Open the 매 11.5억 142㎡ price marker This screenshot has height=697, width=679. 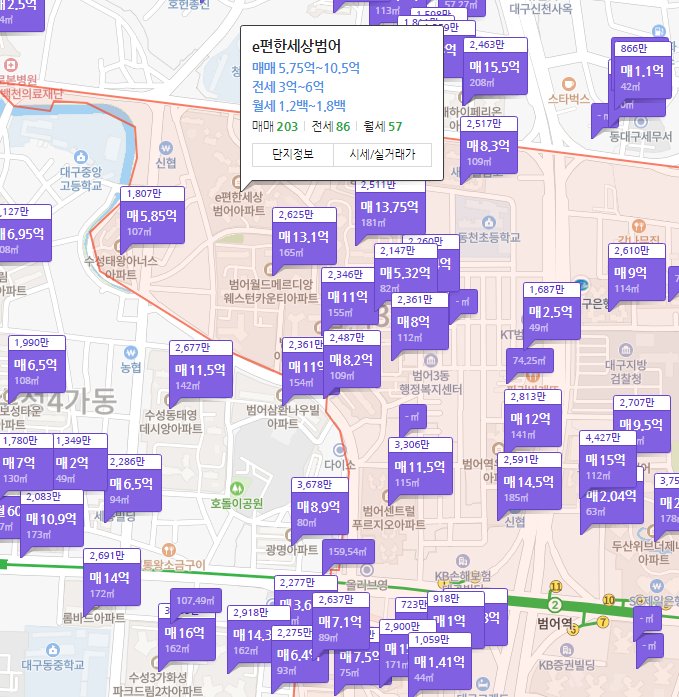(x=201, y=370)
